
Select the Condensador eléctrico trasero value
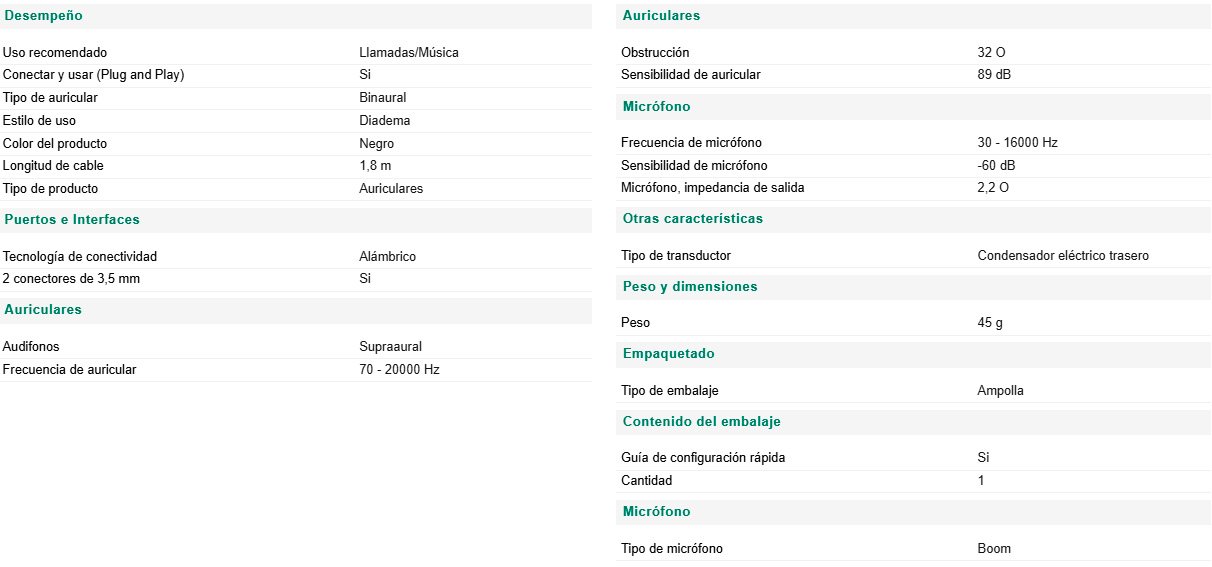point(1063,255)
